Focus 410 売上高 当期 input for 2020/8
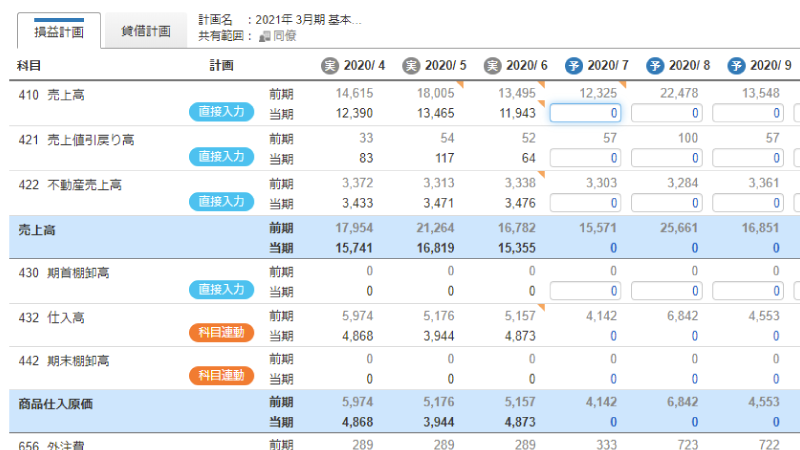The width and height of the screenshot is (800, 450). click(667, 113)
